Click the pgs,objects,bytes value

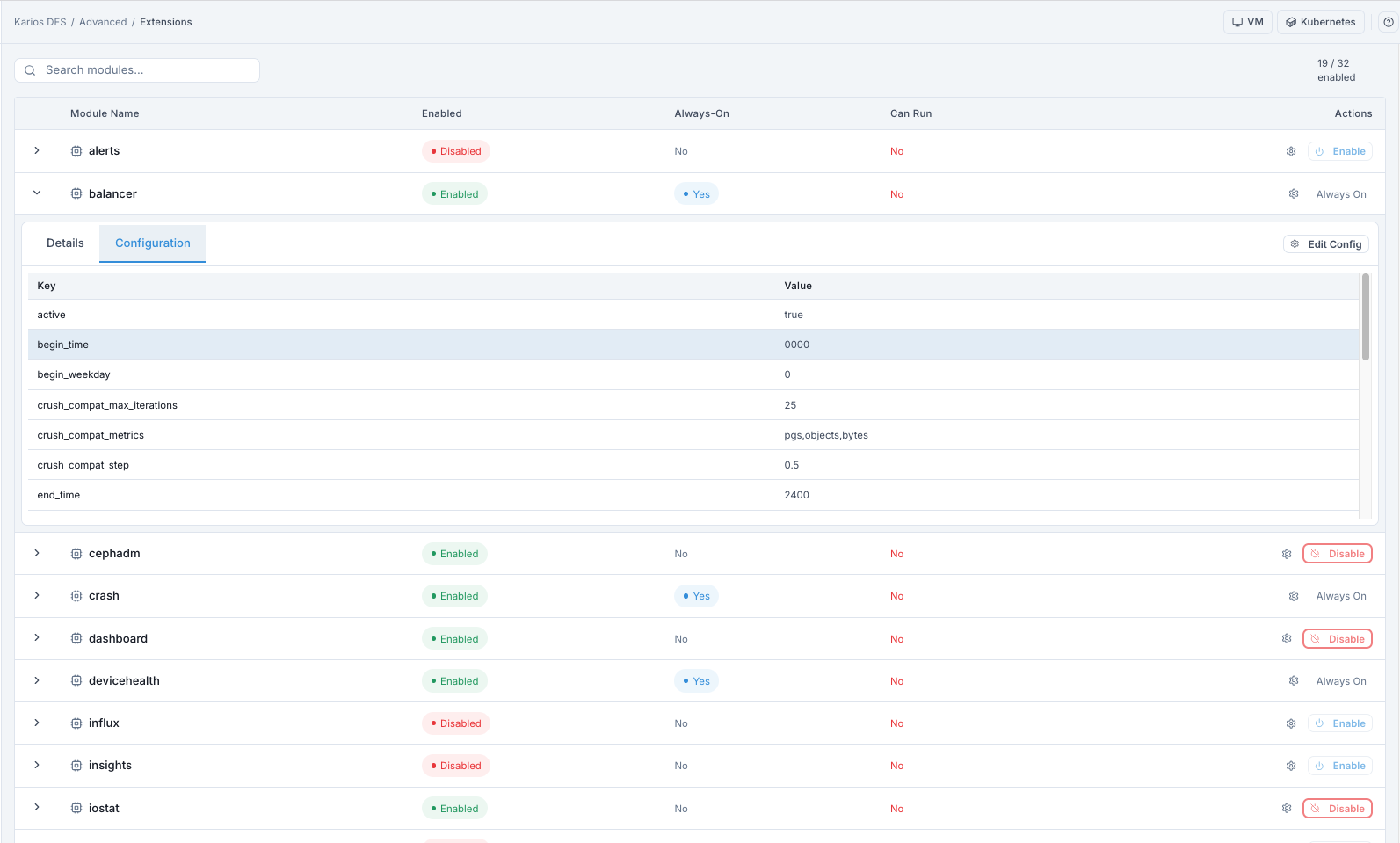point(826,435)
